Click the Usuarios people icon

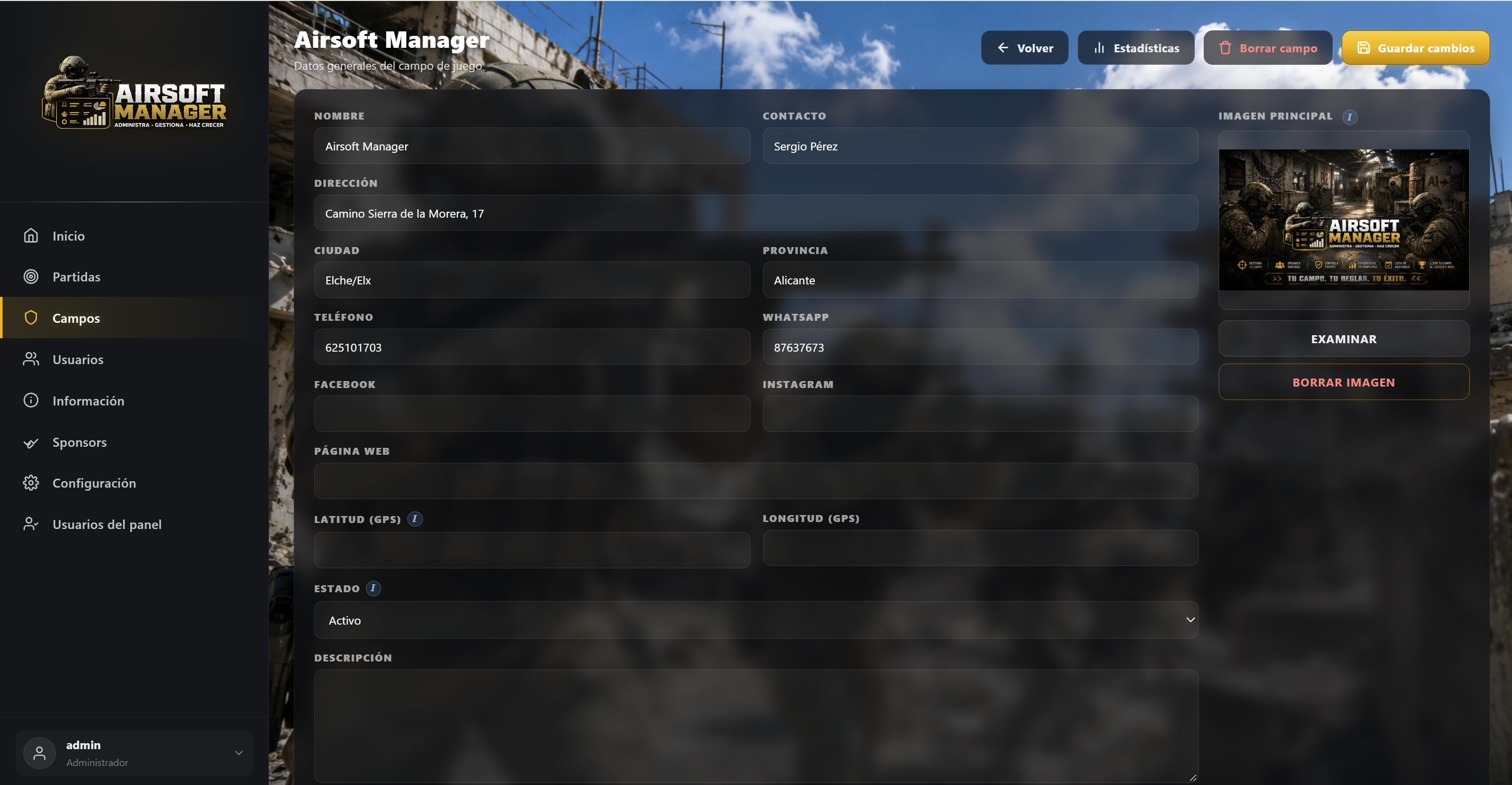coord(30,359)
